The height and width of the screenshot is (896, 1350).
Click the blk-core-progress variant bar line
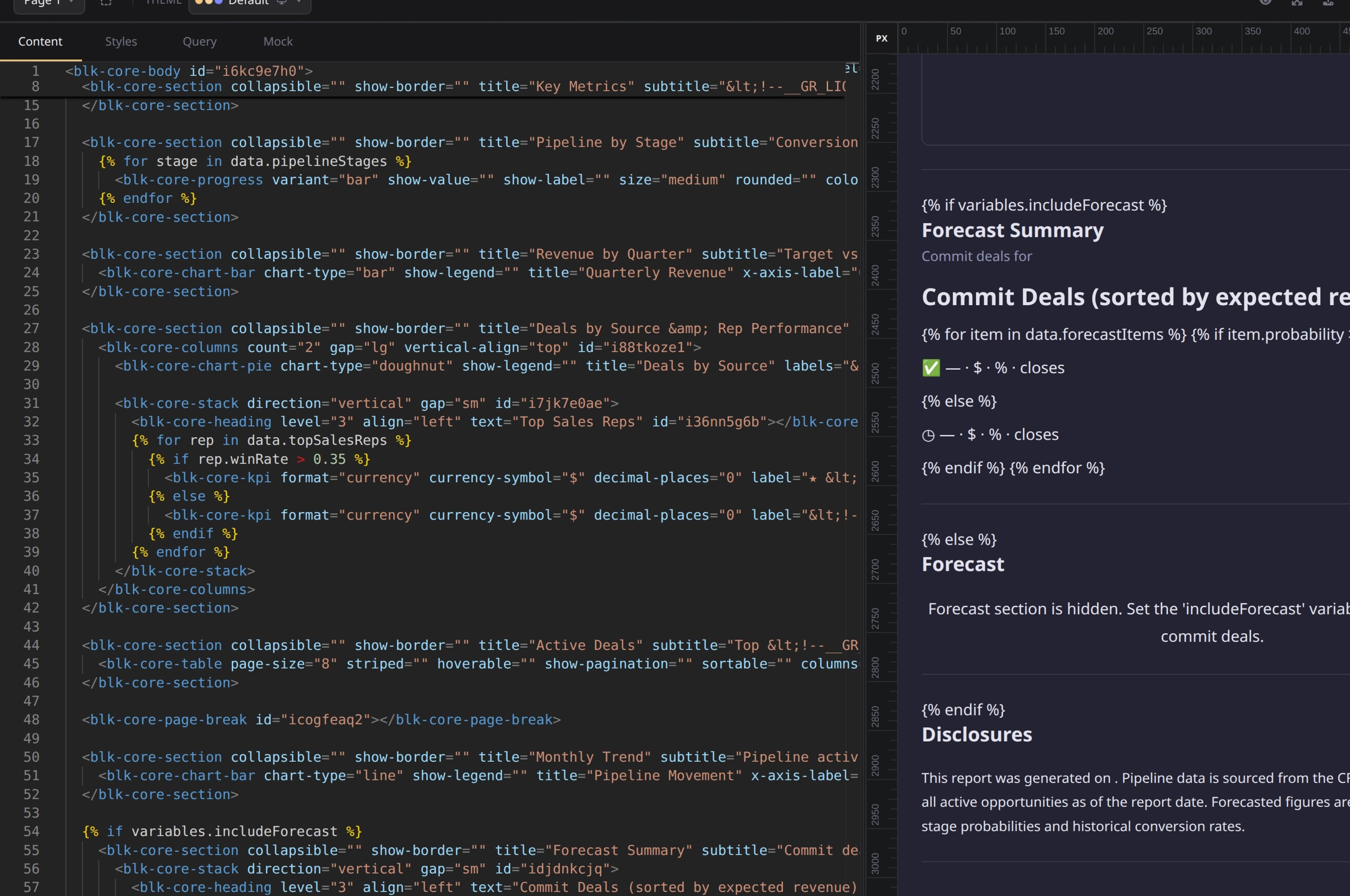(x=487, y=180)
